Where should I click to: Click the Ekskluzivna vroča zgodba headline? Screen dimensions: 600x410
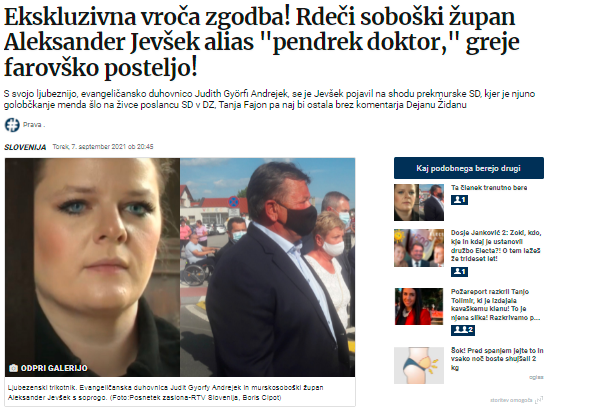point(261,42)
